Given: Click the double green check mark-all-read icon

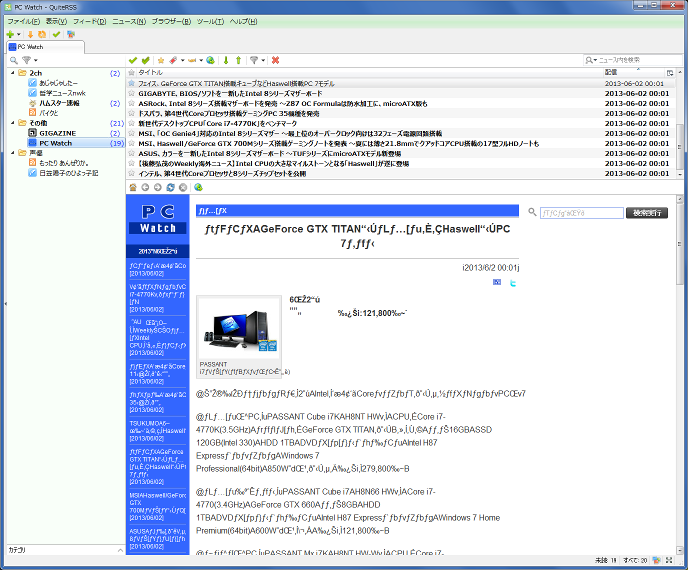Looking at the screenshot, I should pyautogui.click(x=146, y=60).
